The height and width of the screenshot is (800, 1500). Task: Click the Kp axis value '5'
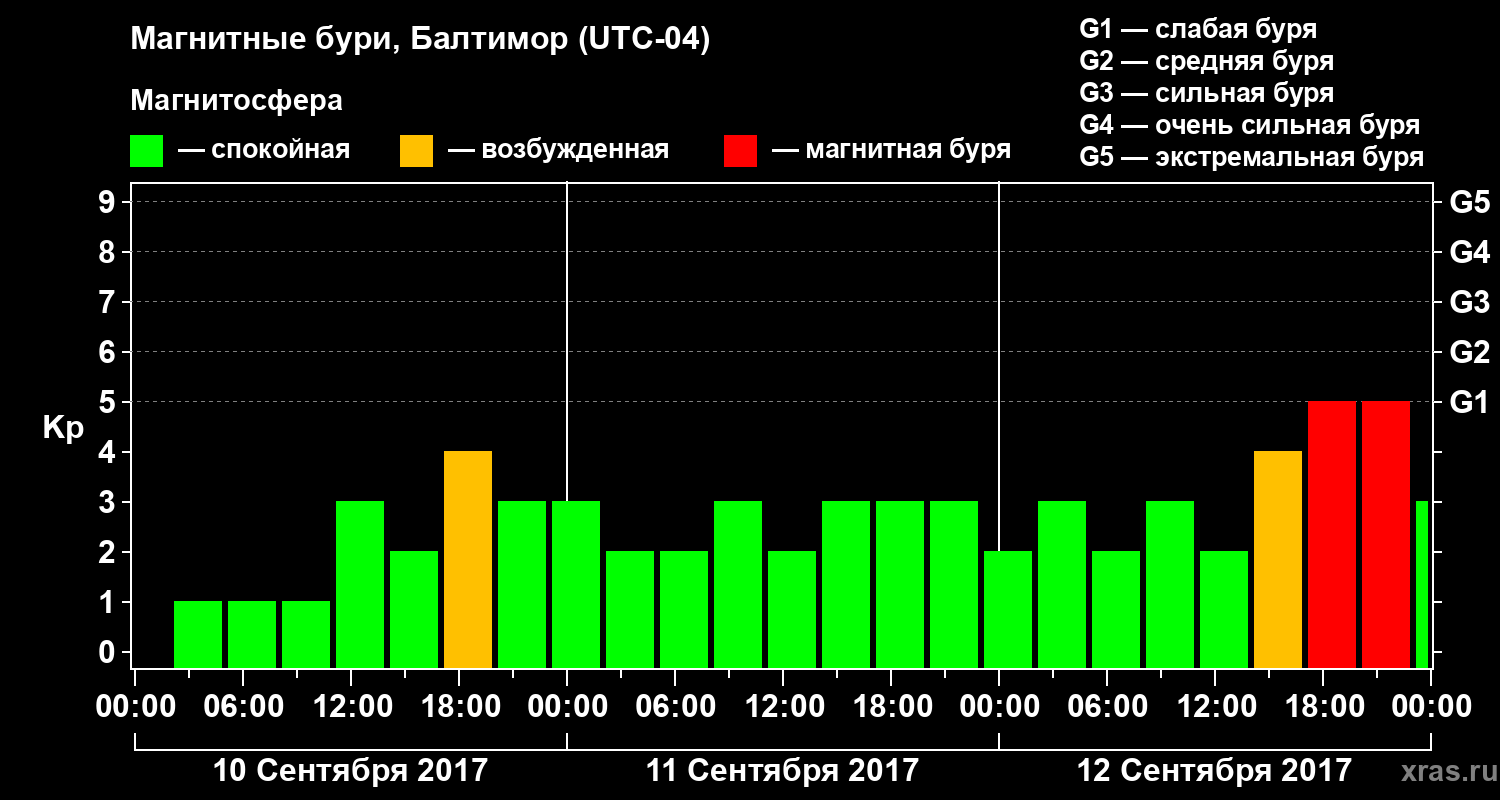click(109, 402)
